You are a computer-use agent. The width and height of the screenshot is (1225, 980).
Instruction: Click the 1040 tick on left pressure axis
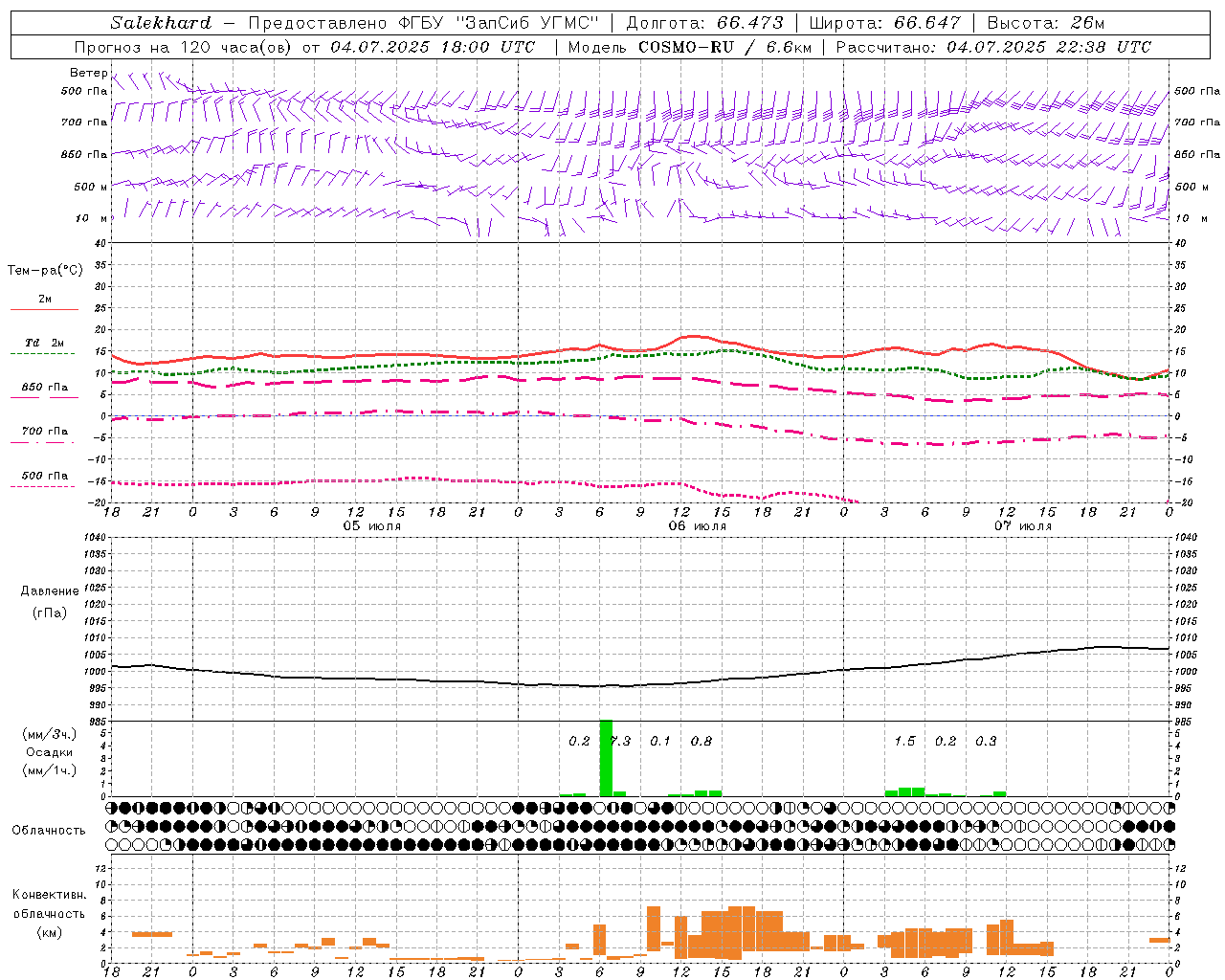pyautogui.click(x=94, y=538)
